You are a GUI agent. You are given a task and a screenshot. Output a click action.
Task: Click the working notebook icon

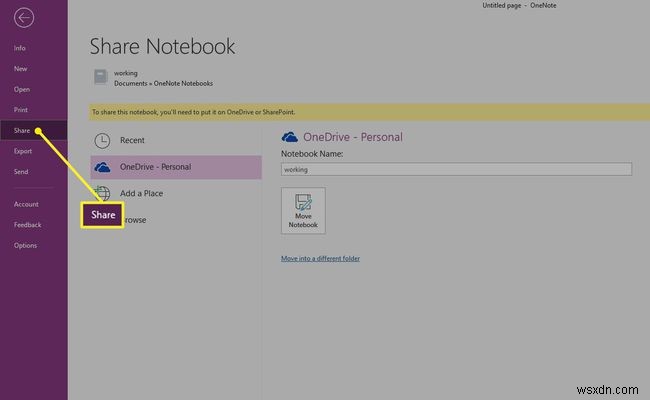(101, 77)
